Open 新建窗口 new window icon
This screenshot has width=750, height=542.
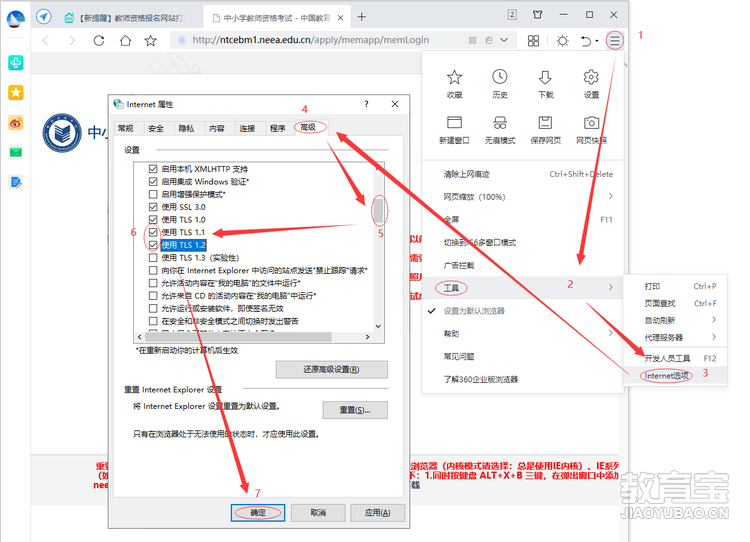(454, 122)
